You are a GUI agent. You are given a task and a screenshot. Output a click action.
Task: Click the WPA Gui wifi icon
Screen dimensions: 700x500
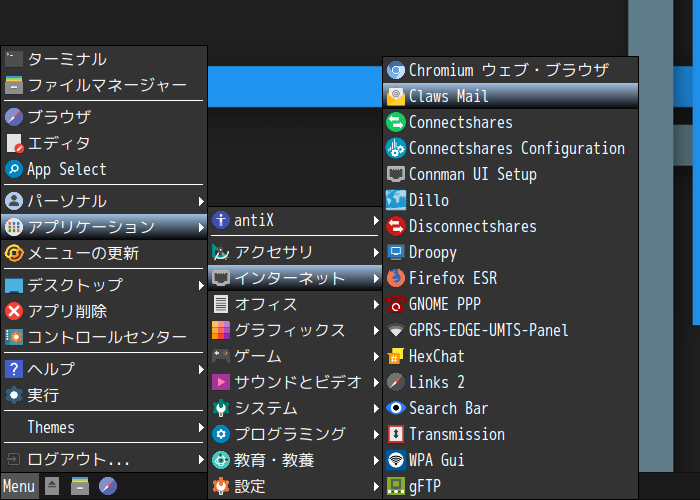pos(396,460)
